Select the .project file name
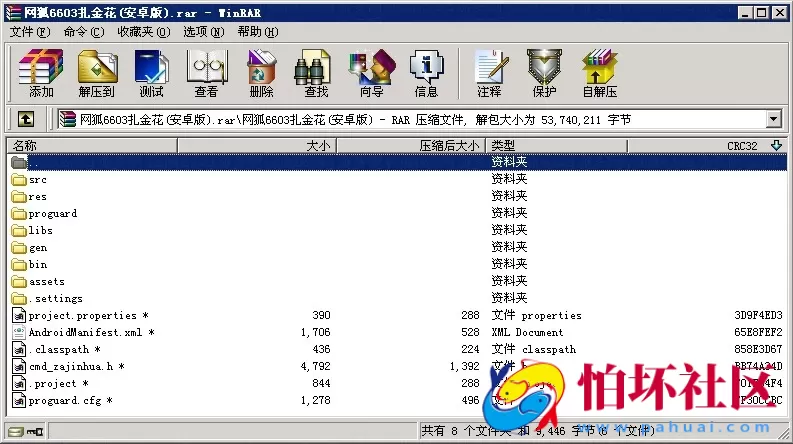This screenshot has width=793, height=444. point(59,383)
